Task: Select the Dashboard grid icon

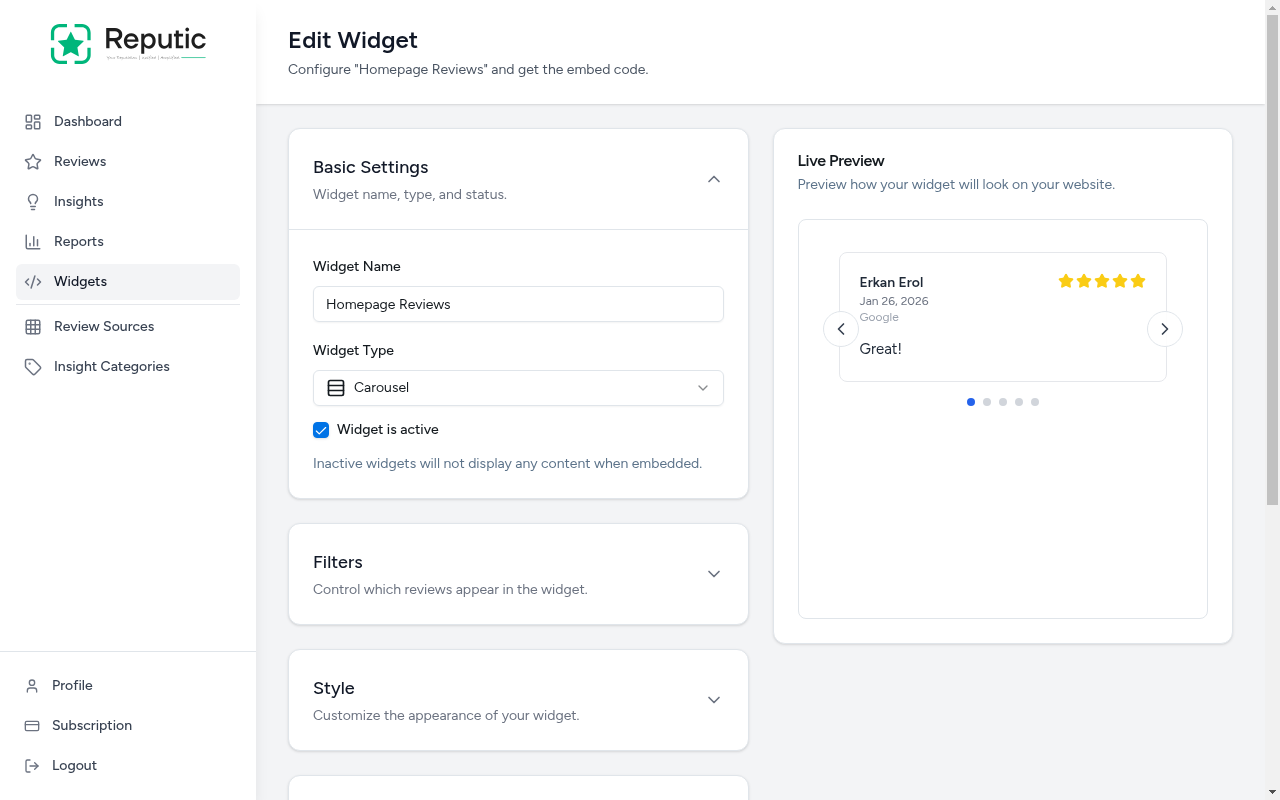Action: point(33,121)
